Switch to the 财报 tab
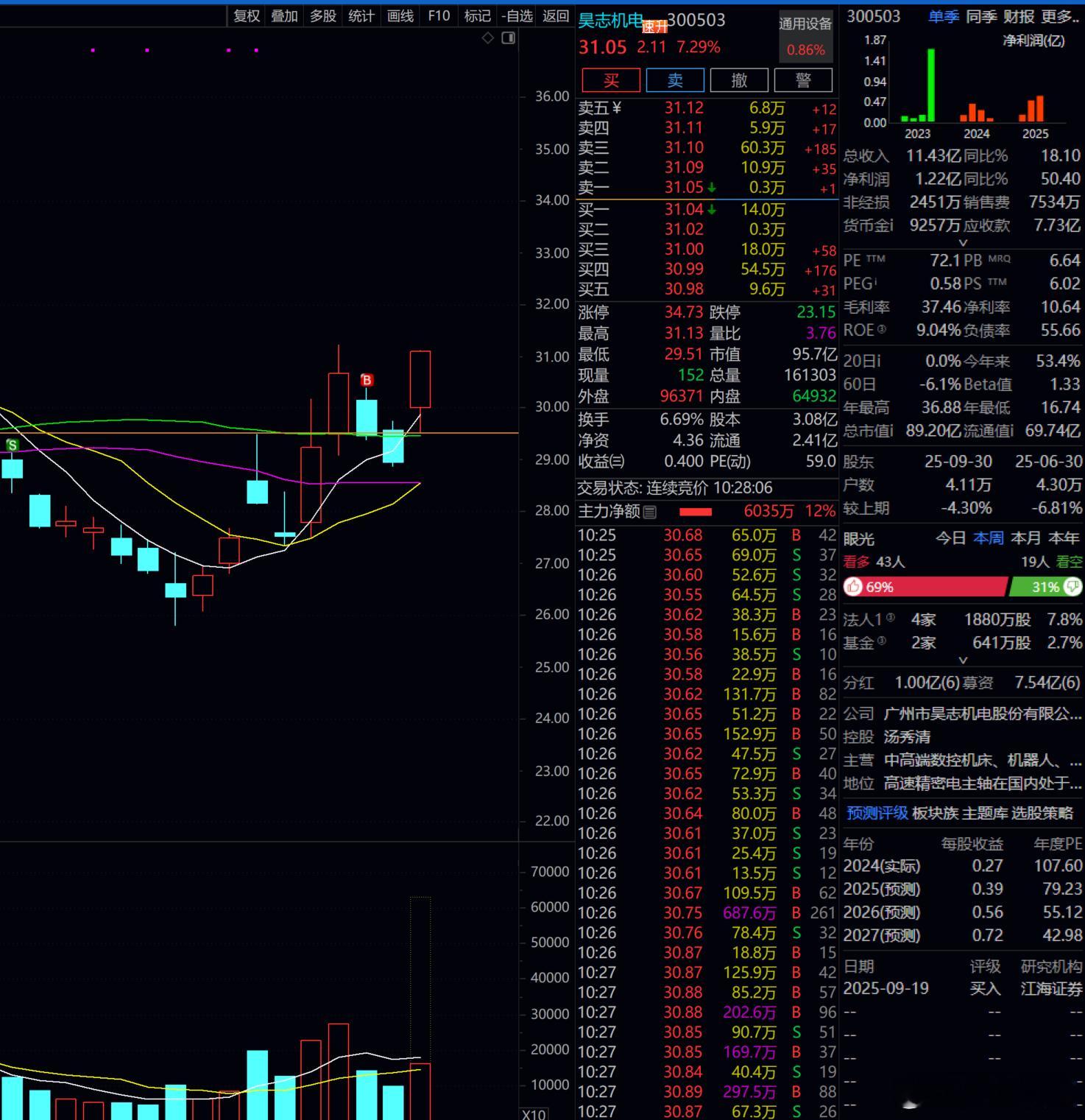Image resolution: width=1085 pixels, height=1120 pixels. tap(1019, 16)
